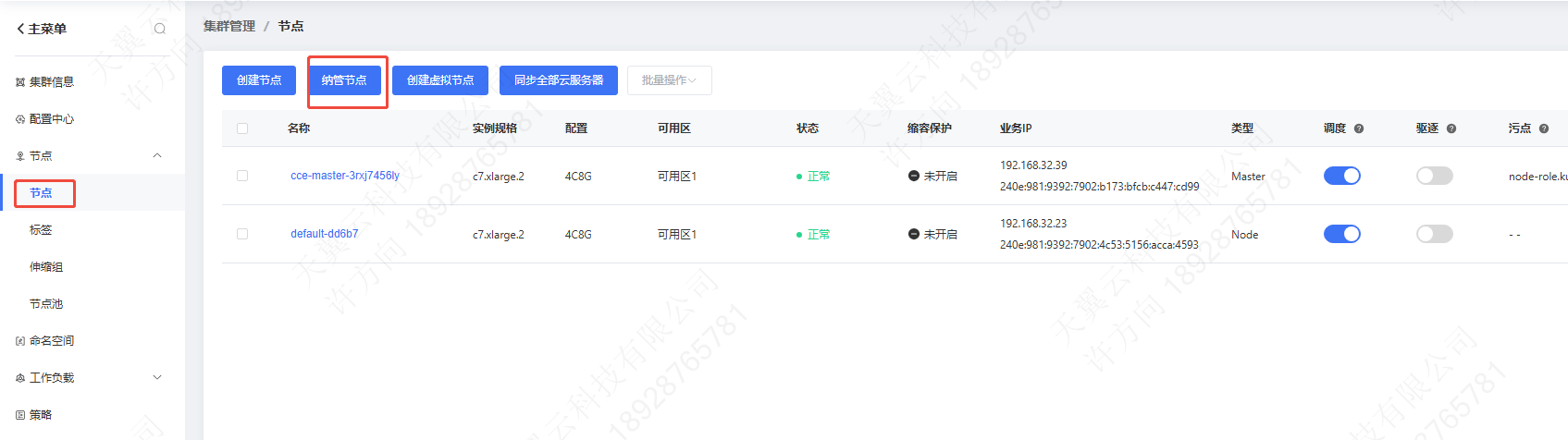Click 集群管理 in the breadcrumb
The width and height of the screenshot is (1568, 440).
[229, 26]
